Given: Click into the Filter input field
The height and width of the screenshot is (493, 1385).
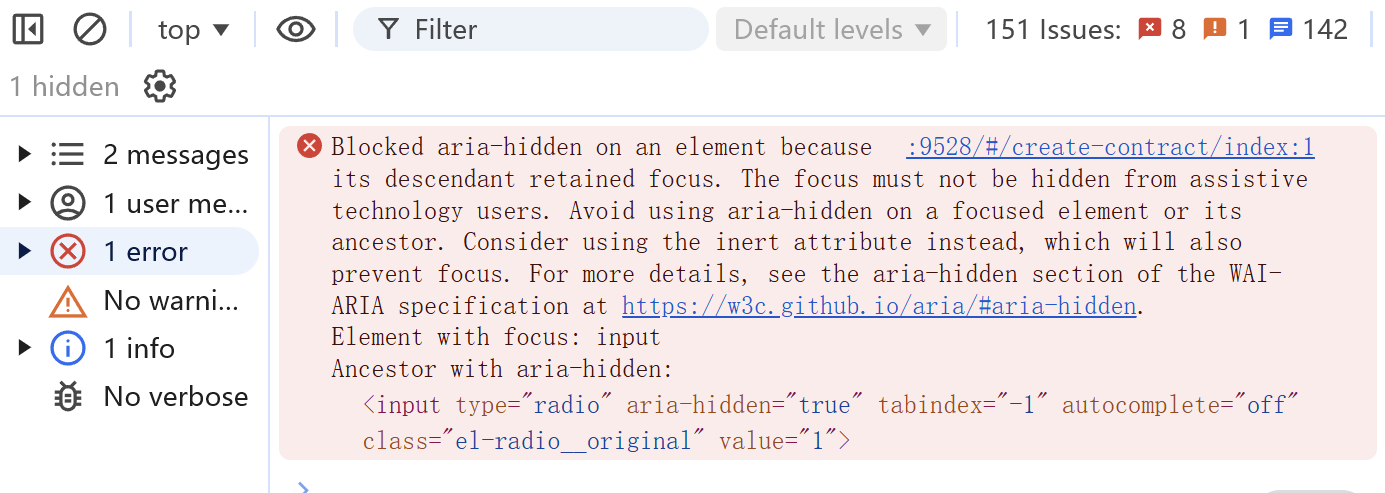Looking at the screenshot, I should click(530, 30).
